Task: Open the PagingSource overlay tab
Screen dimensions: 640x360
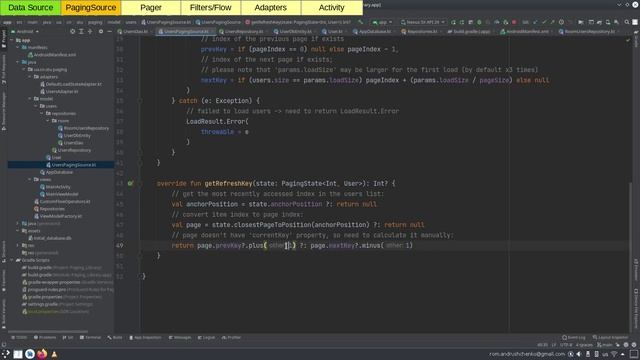Action: pos(91,7)
